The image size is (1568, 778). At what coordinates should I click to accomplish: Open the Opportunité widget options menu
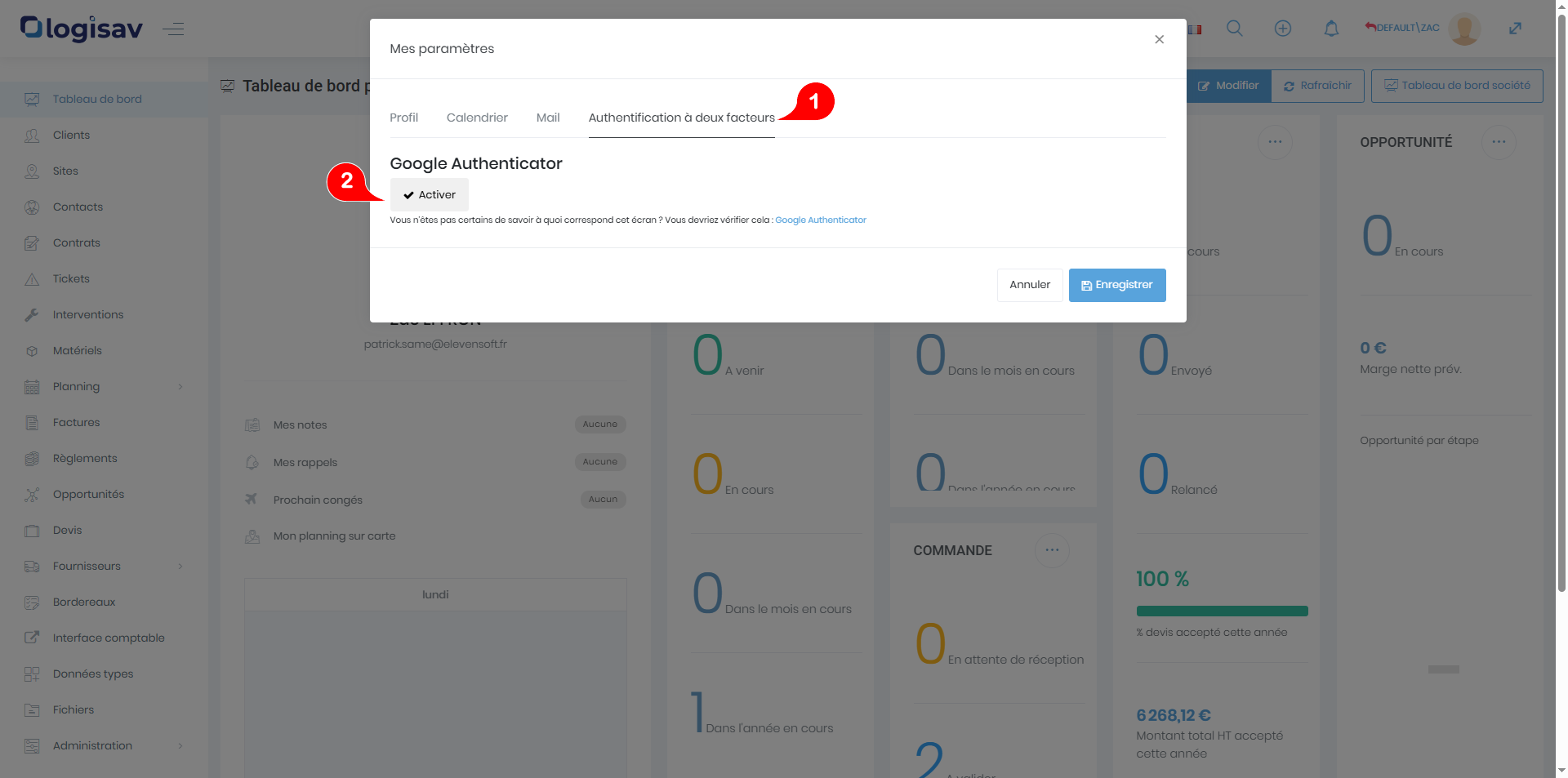tap(1498, 142)
